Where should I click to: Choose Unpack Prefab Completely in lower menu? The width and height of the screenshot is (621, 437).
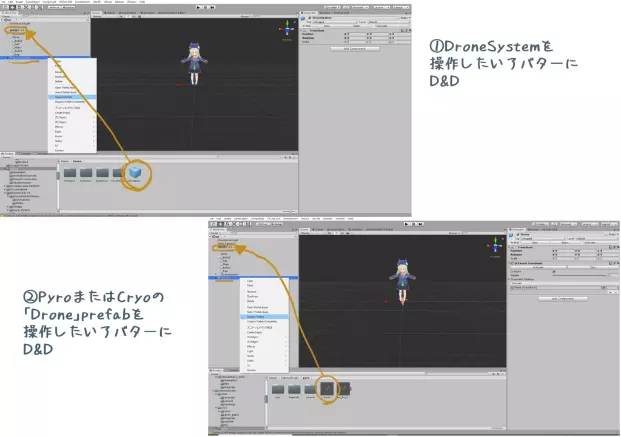(262, 321)
